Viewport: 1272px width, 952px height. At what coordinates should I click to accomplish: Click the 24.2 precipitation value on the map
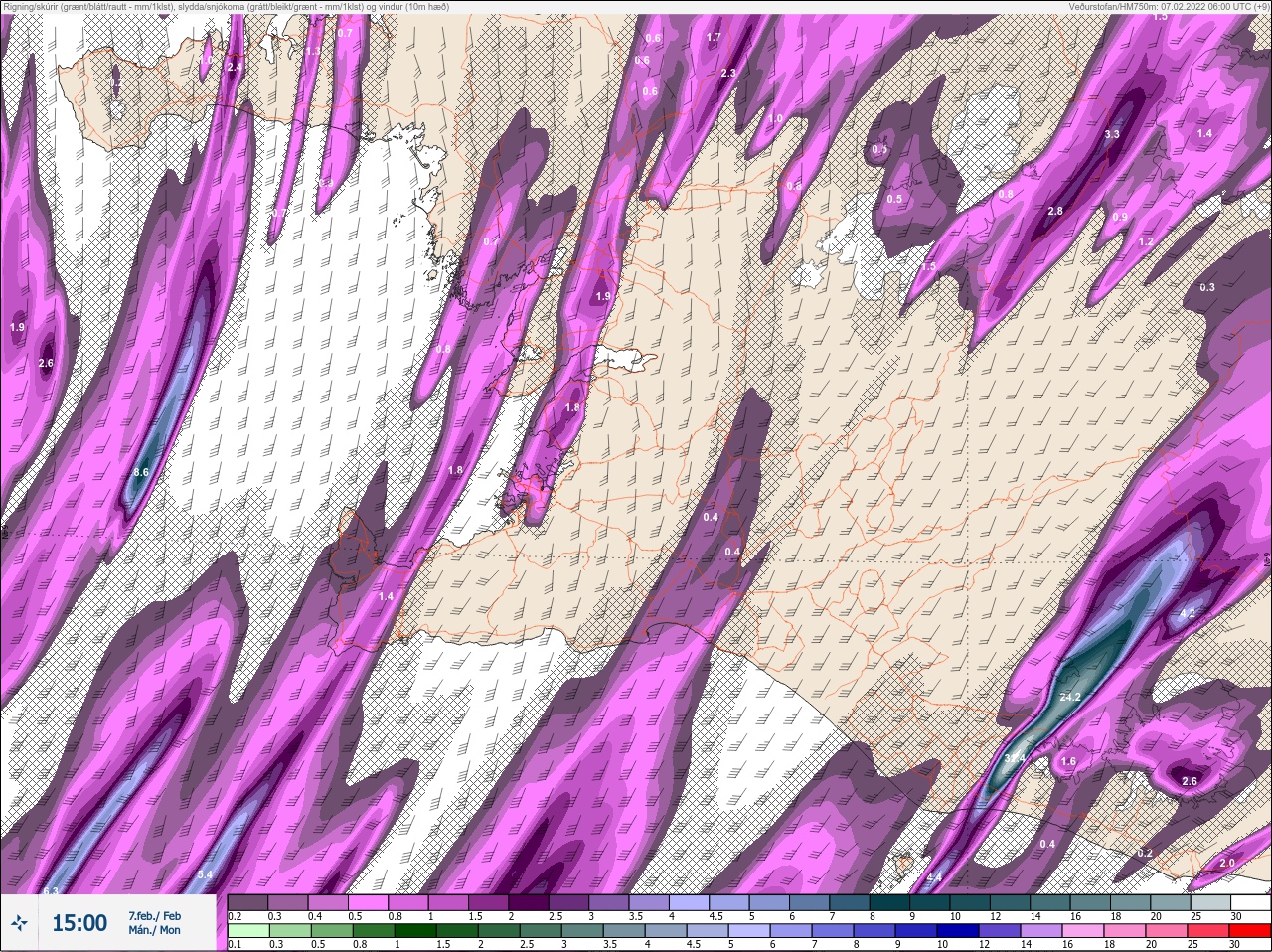tap(1070, 697)
